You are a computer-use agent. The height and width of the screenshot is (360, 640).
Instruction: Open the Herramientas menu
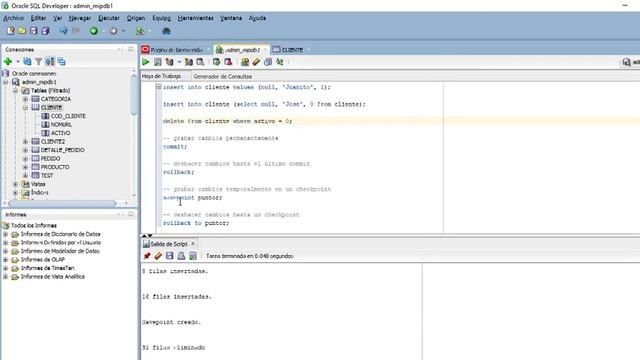[196, 18]
